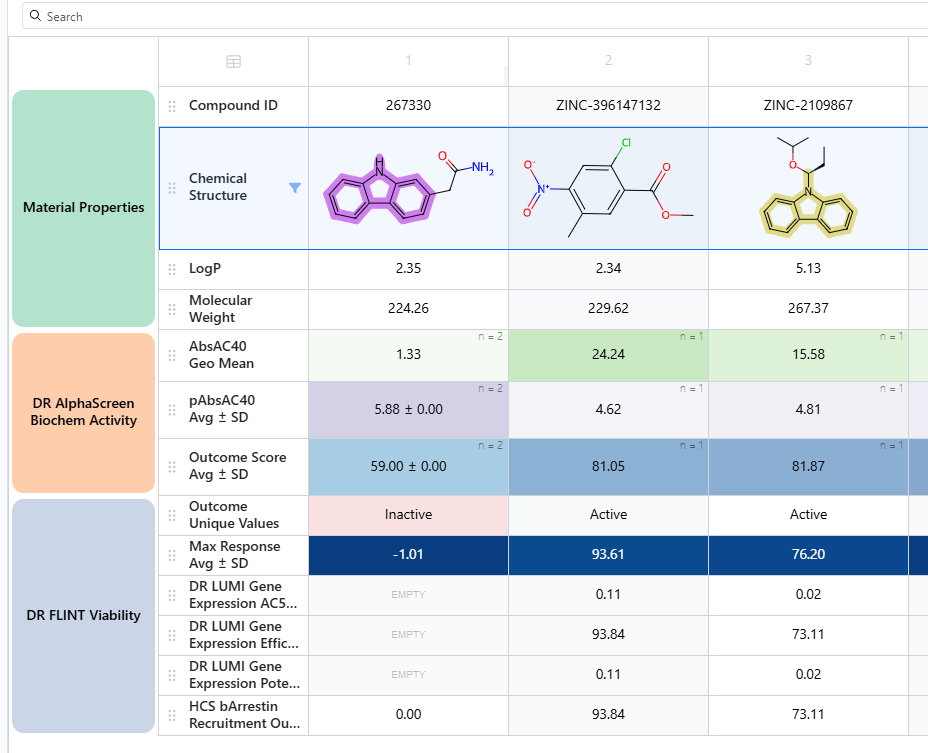Click Molecular Weight value 224.26
Image resolution: width=928 pixels, height=753 pixels.
(408, 308)
